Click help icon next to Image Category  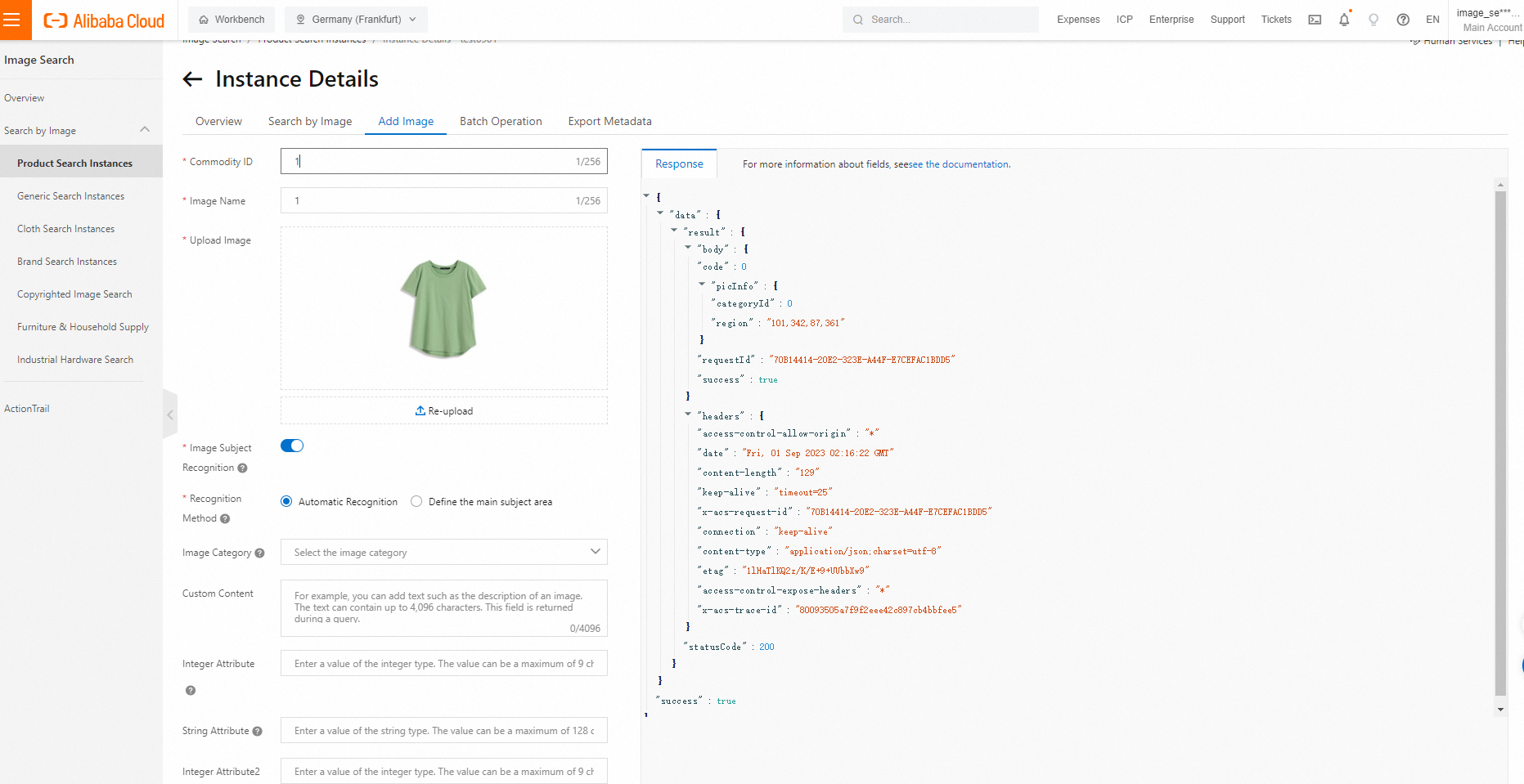259,553
